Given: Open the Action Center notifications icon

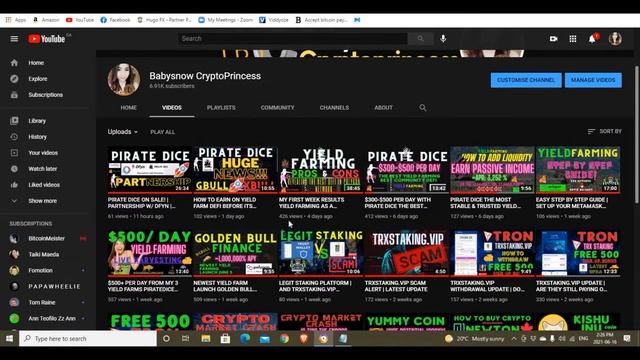Looking at the screenshot, I should tap(627, 338).
